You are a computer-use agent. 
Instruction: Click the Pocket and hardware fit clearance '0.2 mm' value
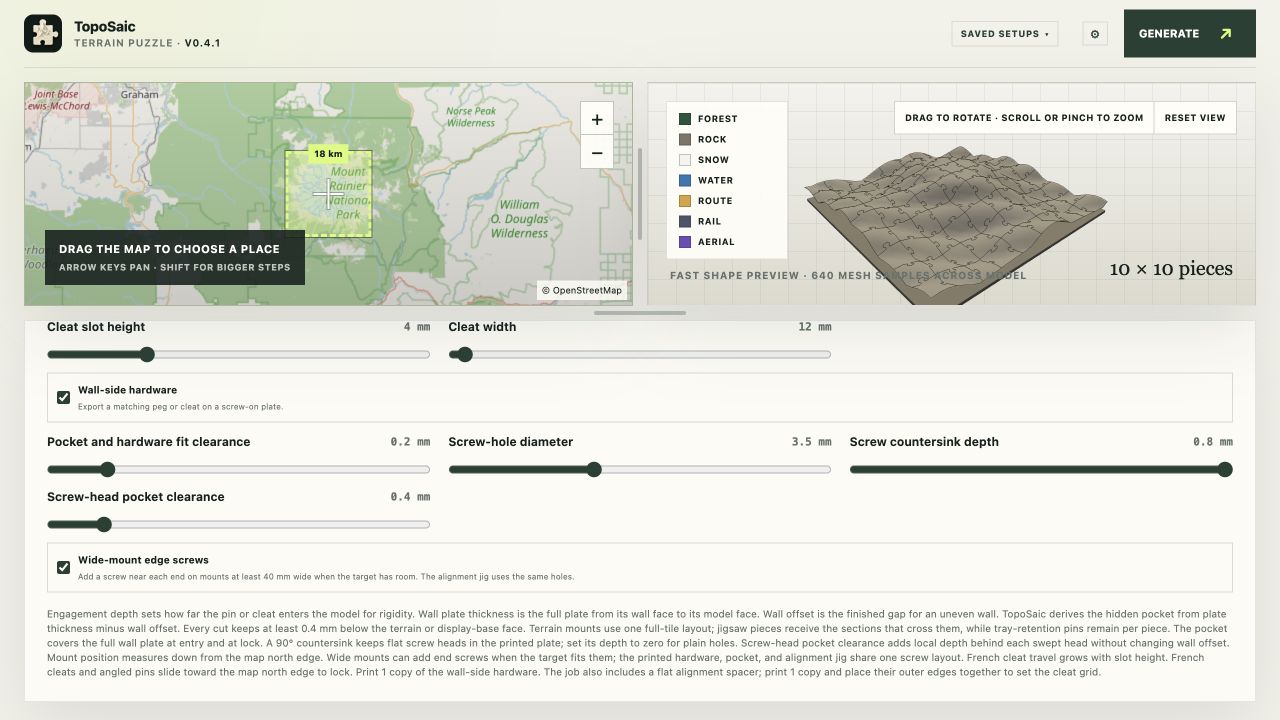click(x=410, y=442)
